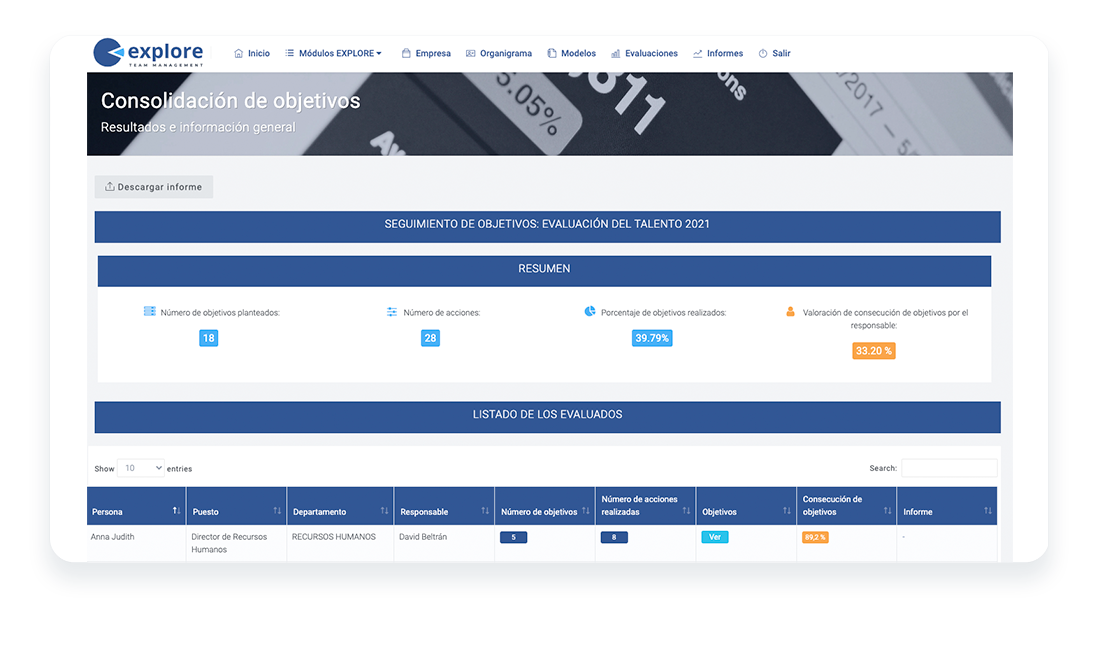Open the Evaluaciones bar chart section
Viewport: 1100px width, 650px height.
(x=644, y=53)
